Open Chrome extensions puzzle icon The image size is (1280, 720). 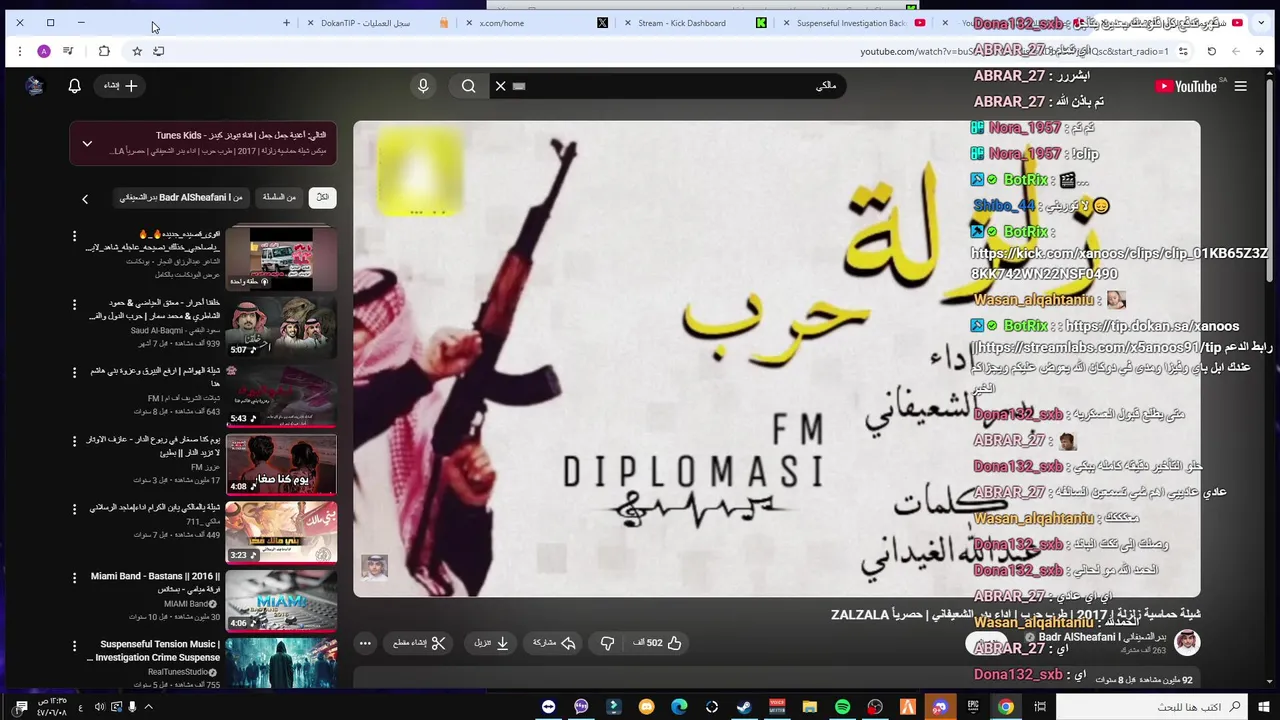(104, 51)
